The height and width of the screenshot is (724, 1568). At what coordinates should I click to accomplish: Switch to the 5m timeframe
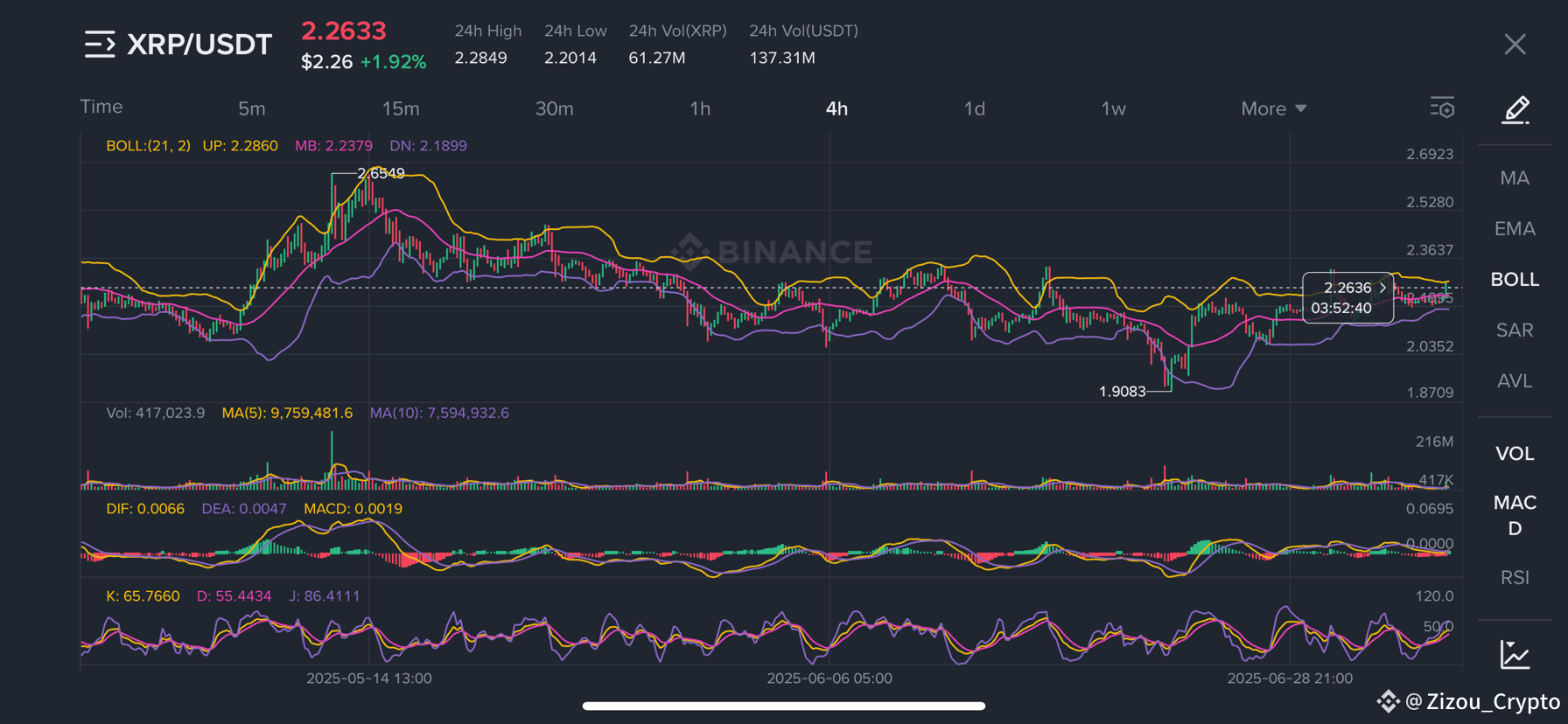[252, 108]
